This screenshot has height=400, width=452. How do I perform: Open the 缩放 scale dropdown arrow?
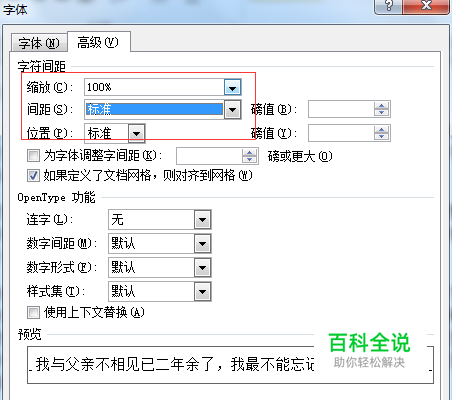[232, 88]
